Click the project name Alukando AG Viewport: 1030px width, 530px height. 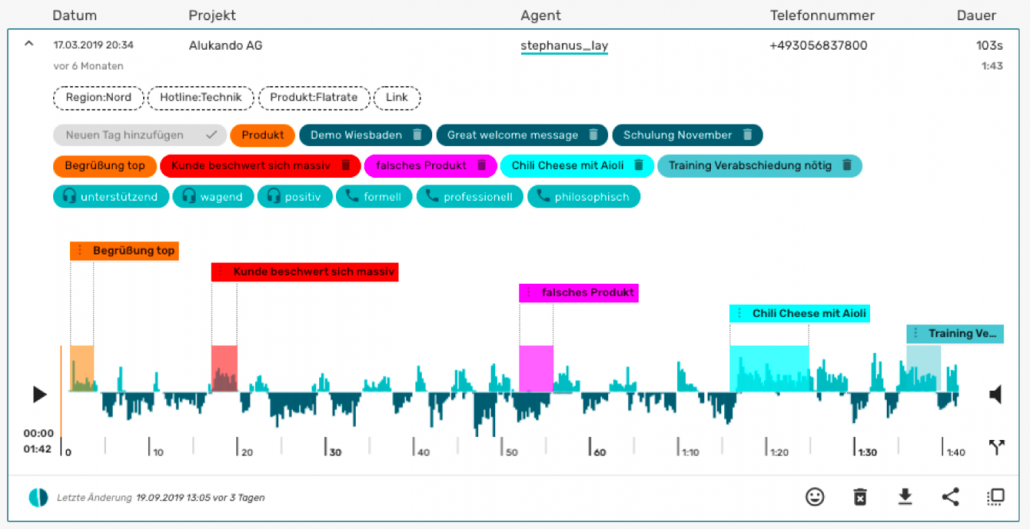pyautogui.click(x=226, y=46)
